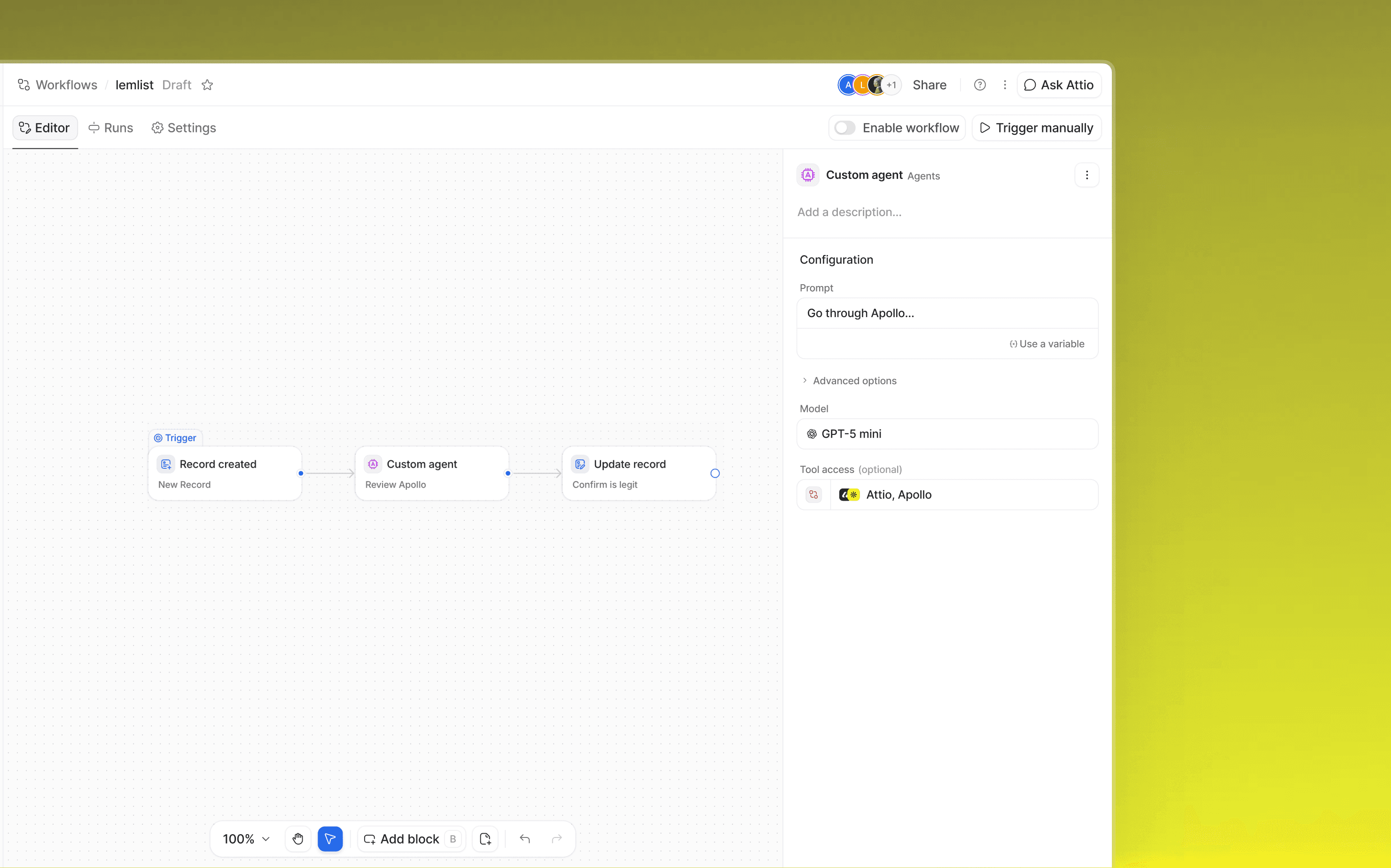1391x868 pixels.
Task: Undo the last canvas action
Action: point(525,839)
